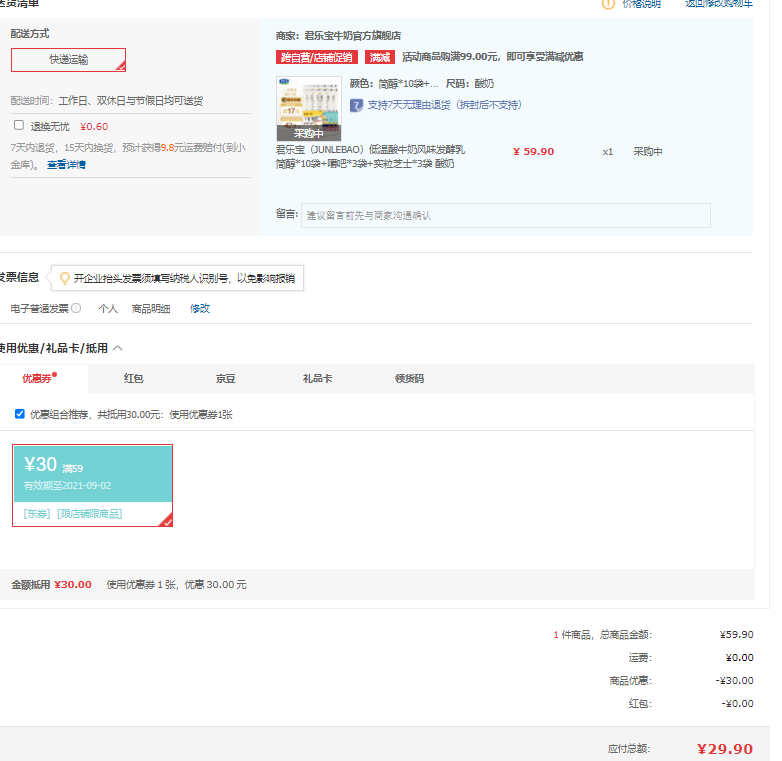This screenshot has width=782, height=761.
Task: Switch to the 礼品卡 tab
Action: coord(317,379)
